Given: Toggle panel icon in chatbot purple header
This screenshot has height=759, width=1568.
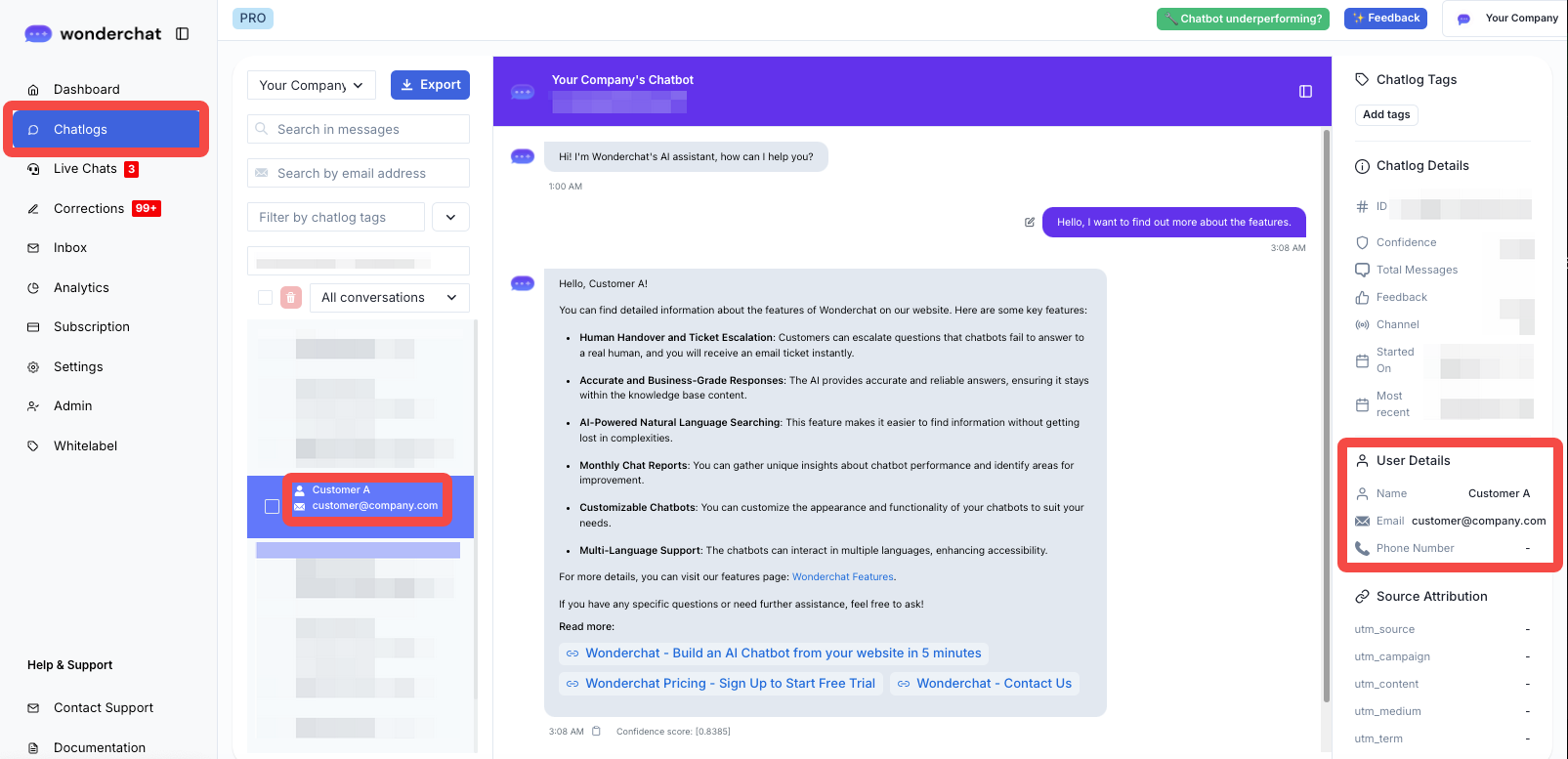Looking at the screenshot, I should click(x=1305, y=92).
